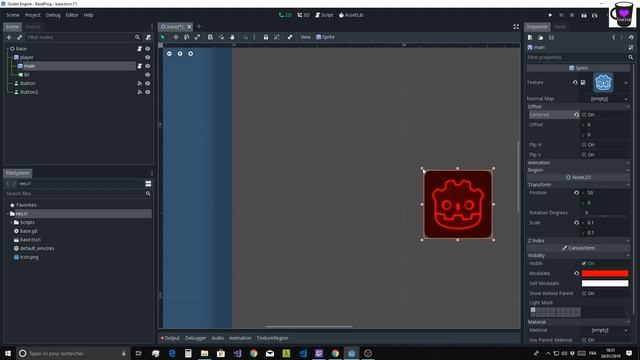This screenshot has width=640, height=360.
Task: Toggle visibility of player node
Action: click(x=148, y=58)
